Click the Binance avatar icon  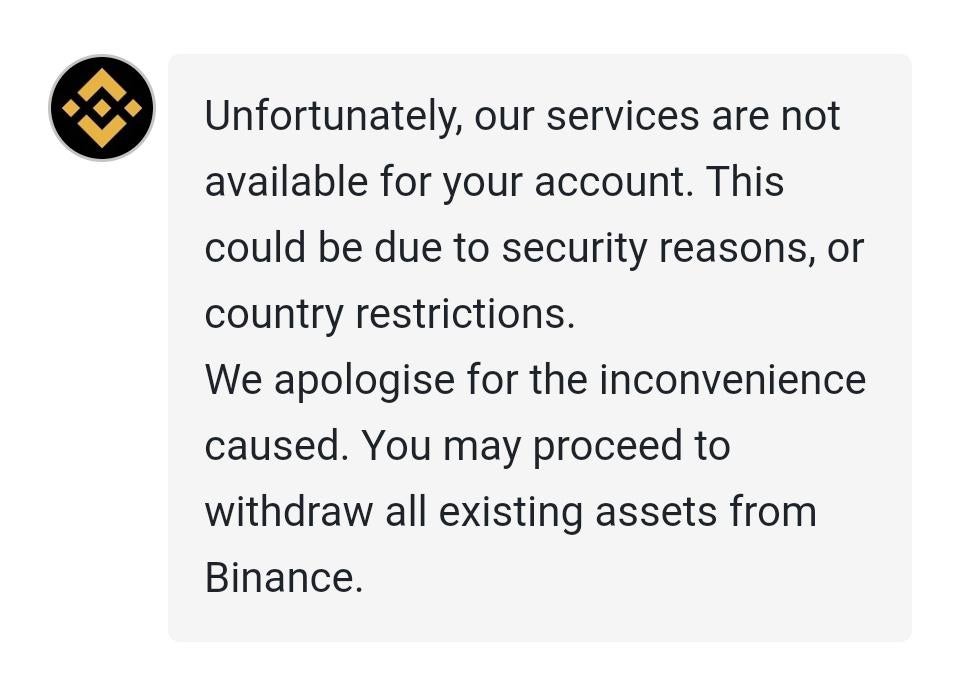pos(102,108)
